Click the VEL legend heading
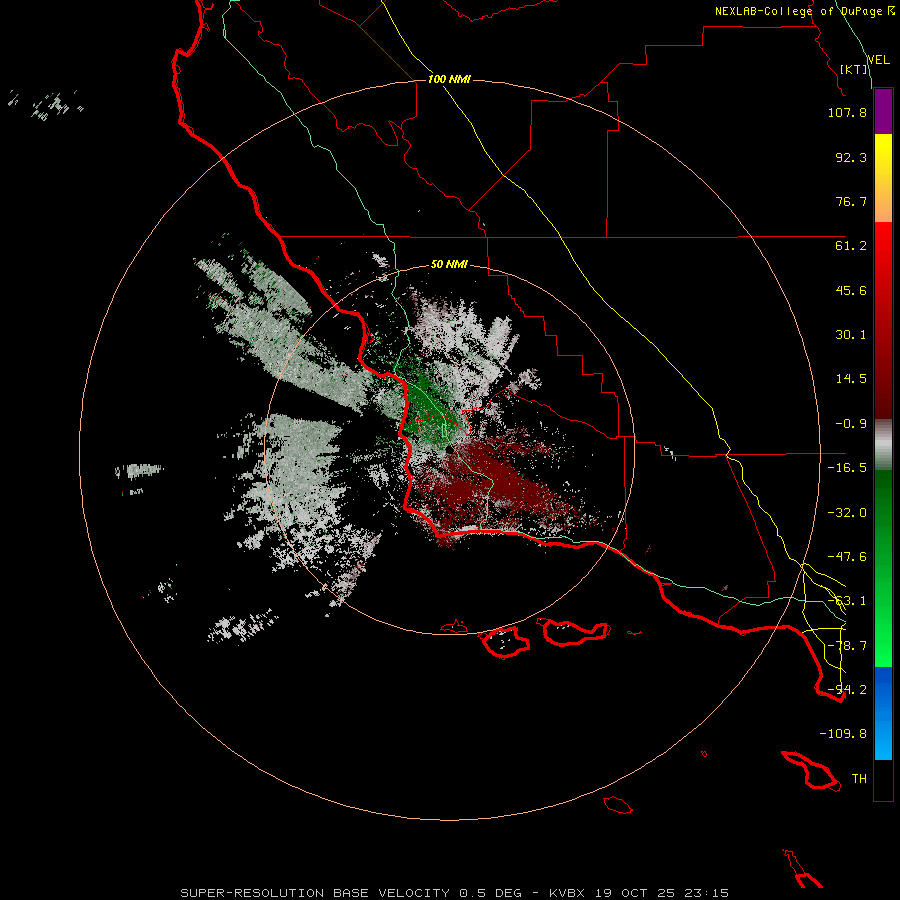900x900 pixels. pyautogui.click(x=879, y=60)
